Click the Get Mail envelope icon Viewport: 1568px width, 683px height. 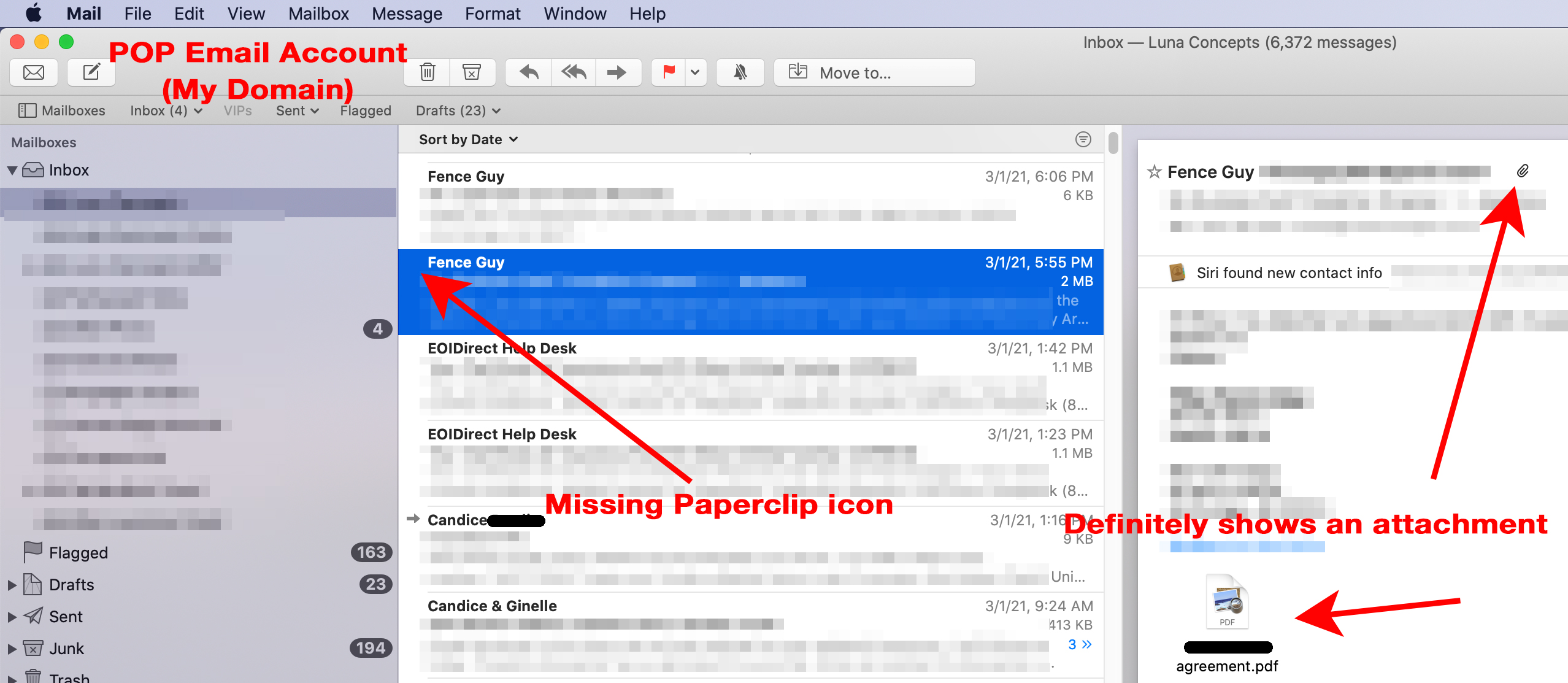coord(34,72)
